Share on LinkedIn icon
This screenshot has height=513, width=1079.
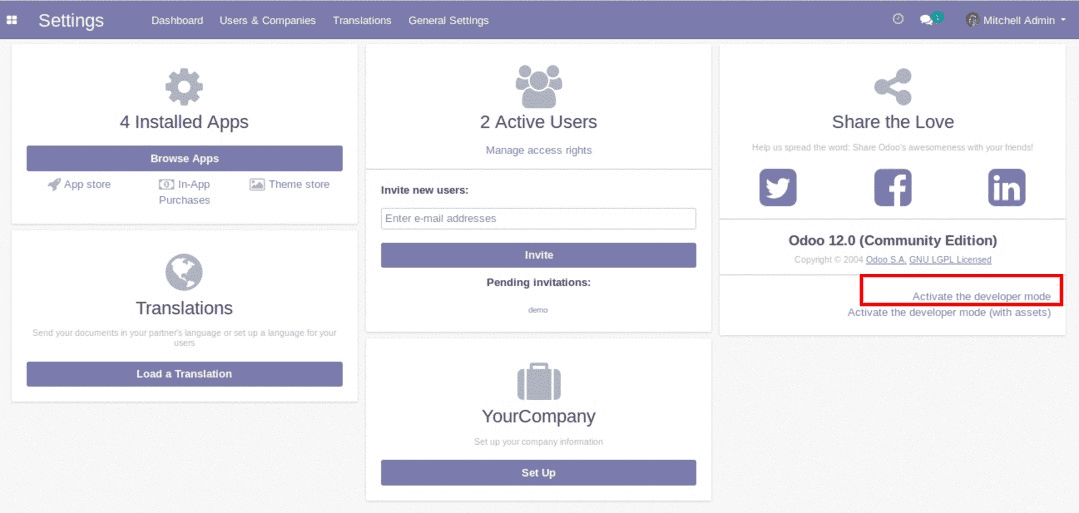tap(1007, 187)
